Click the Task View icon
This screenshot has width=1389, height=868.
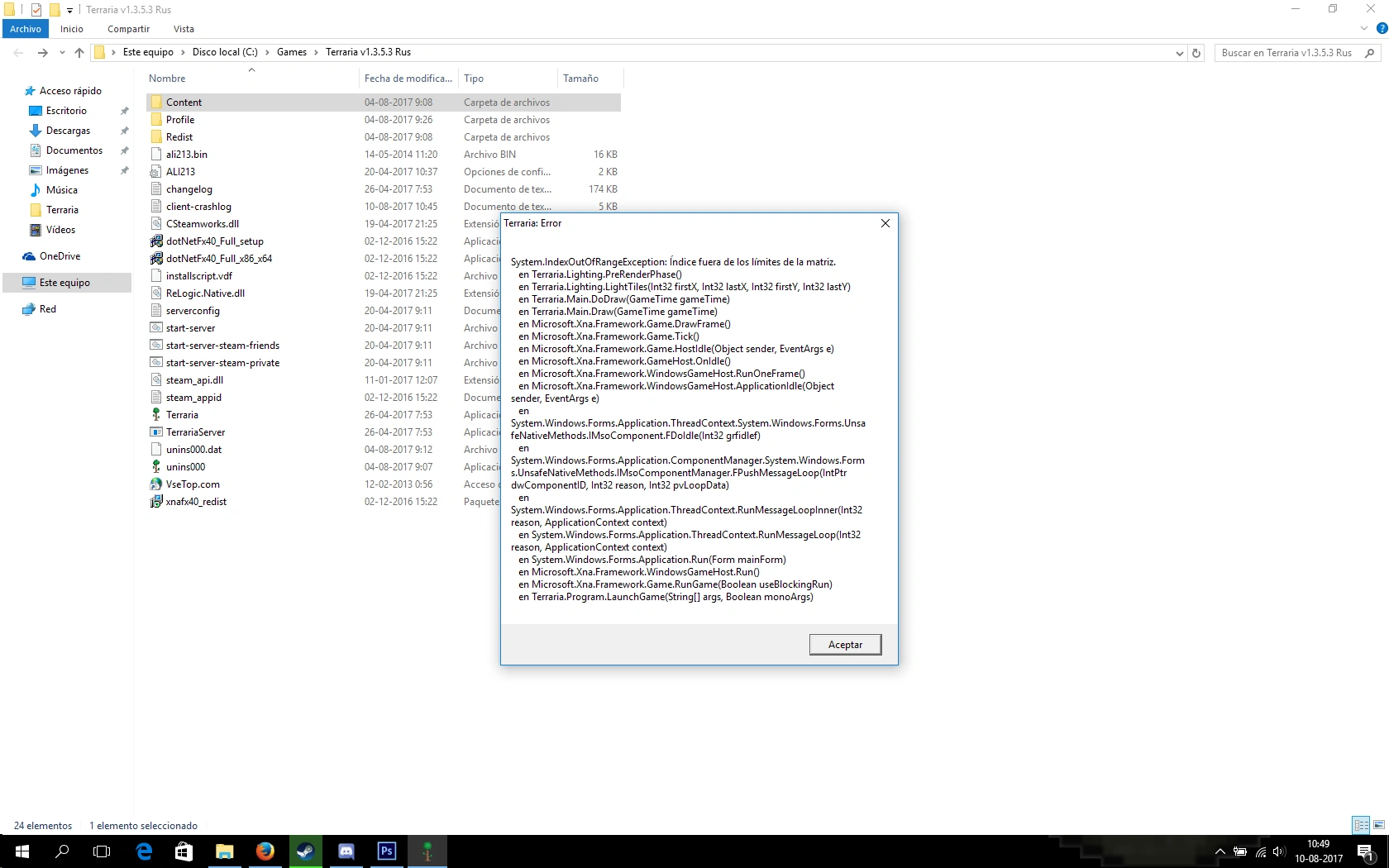coord(101,851)
